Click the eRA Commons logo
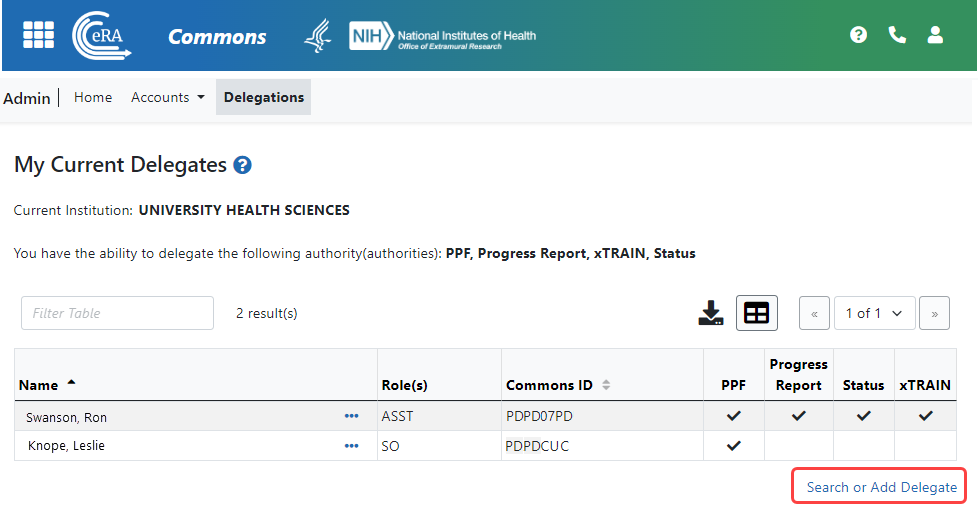Viewport: 978px width, 507px height. pos(102,36)
